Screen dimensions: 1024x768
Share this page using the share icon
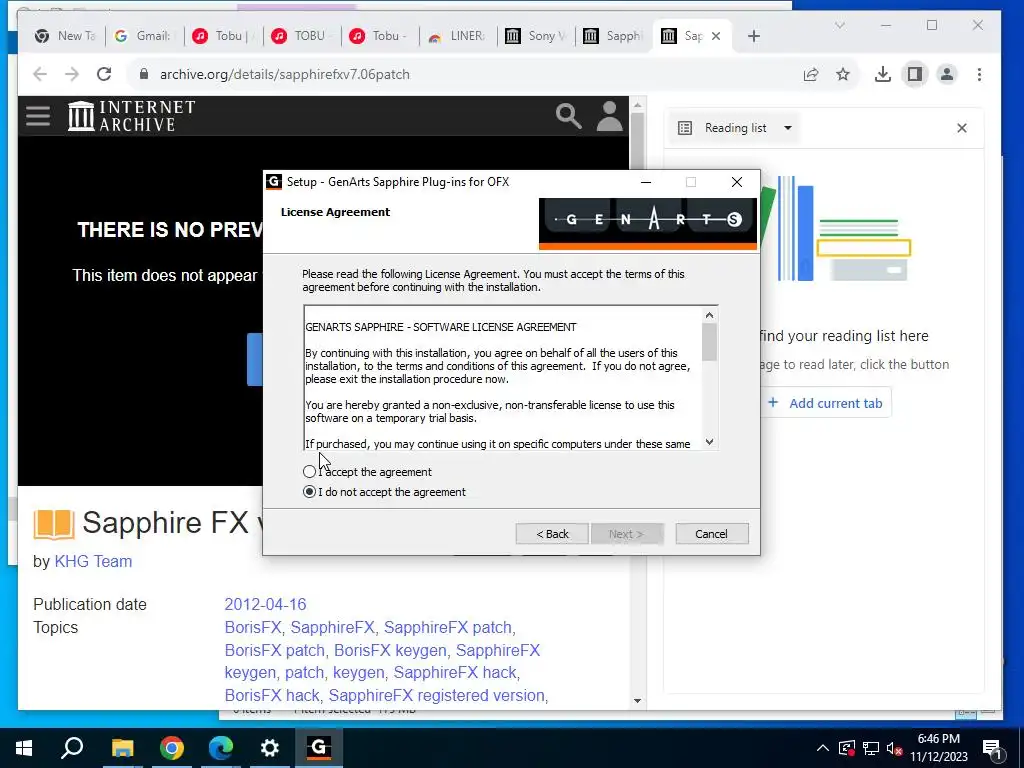(x=811, y=74)
